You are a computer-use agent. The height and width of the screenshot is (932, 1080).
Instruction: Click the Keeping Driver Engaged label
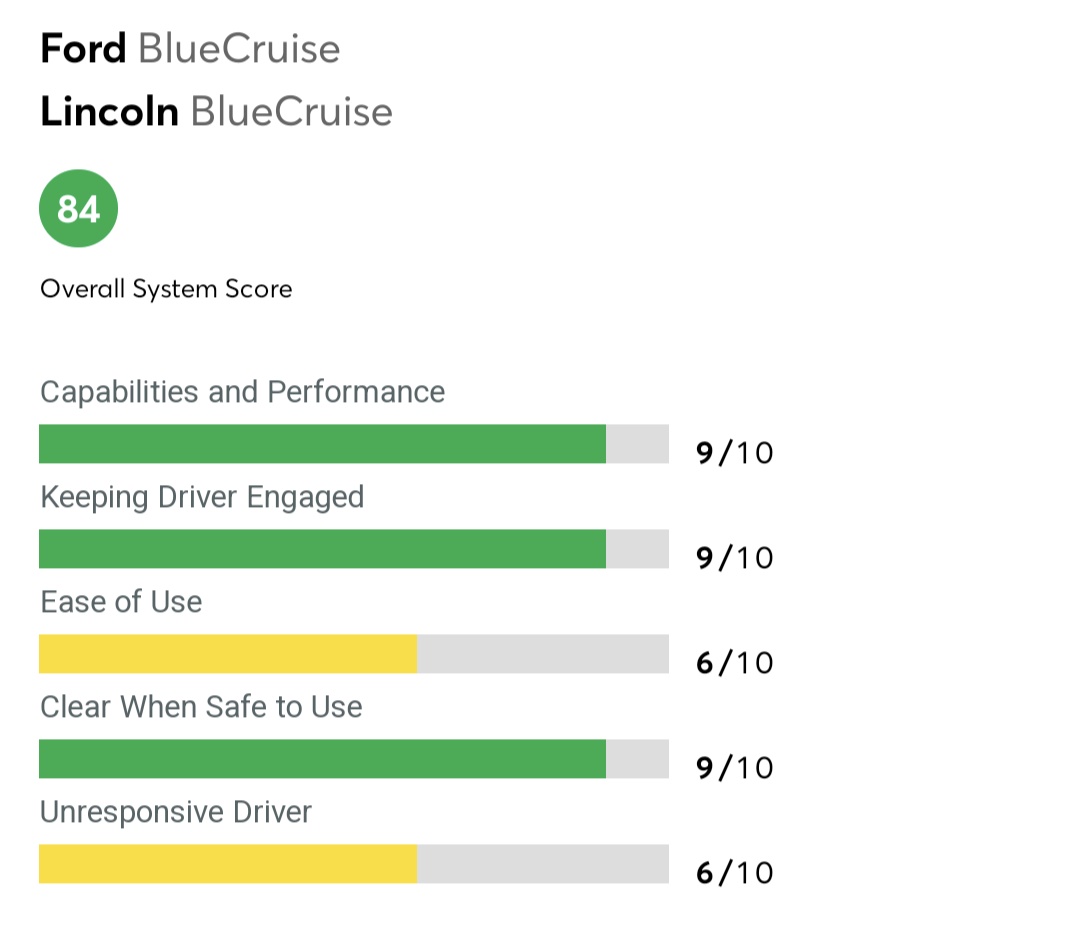point(202,497)
